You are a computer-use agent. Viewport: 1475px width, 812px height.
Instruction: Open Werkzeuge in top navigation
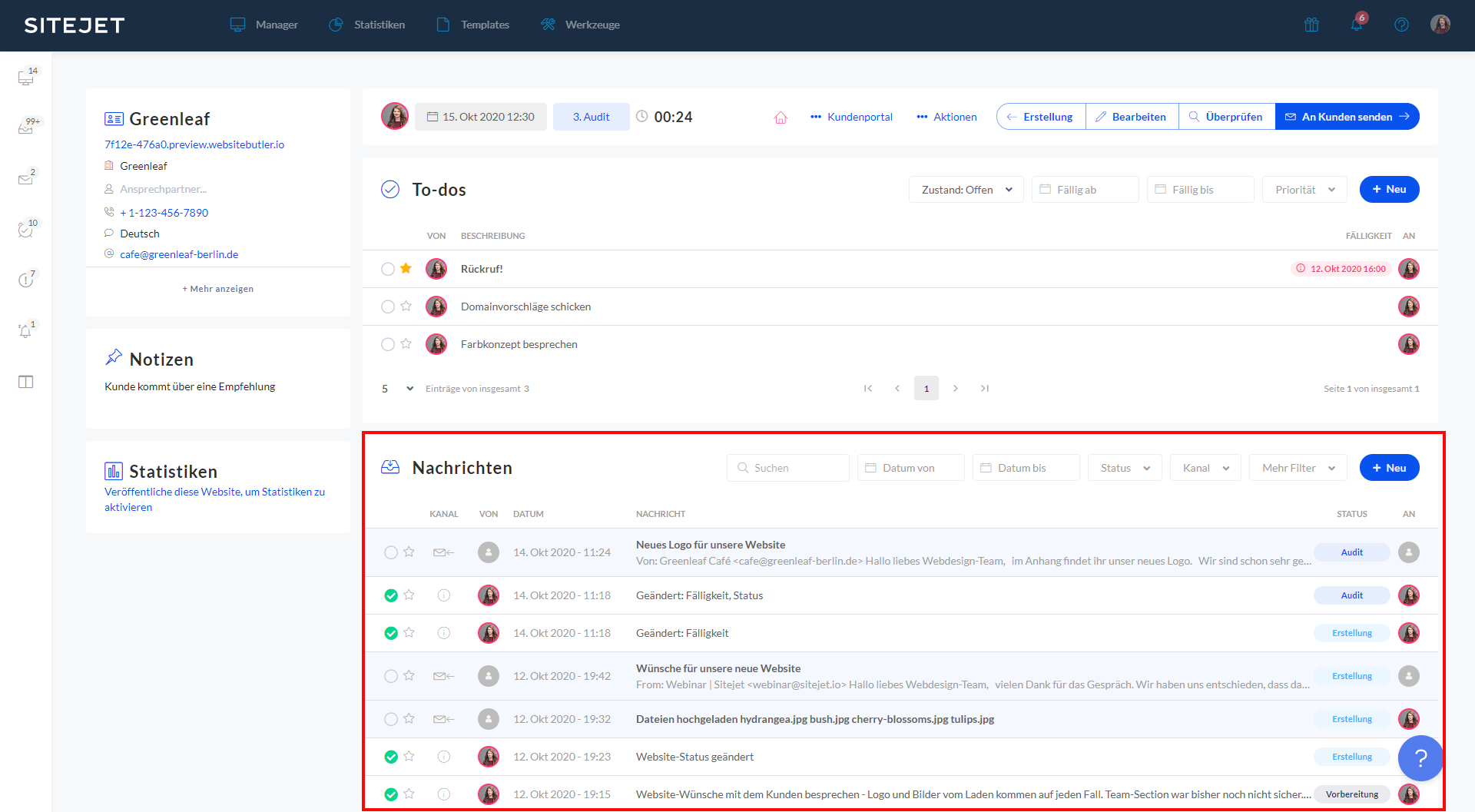580,25
